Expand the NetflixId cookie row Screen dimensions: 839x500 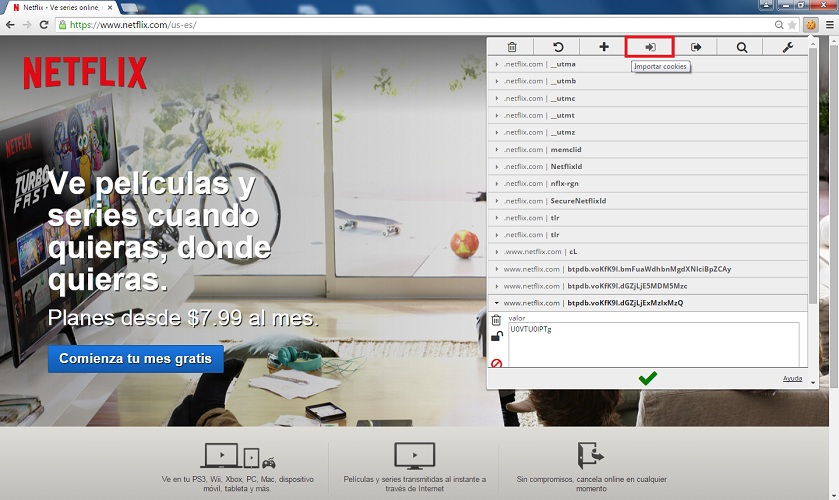647,166
